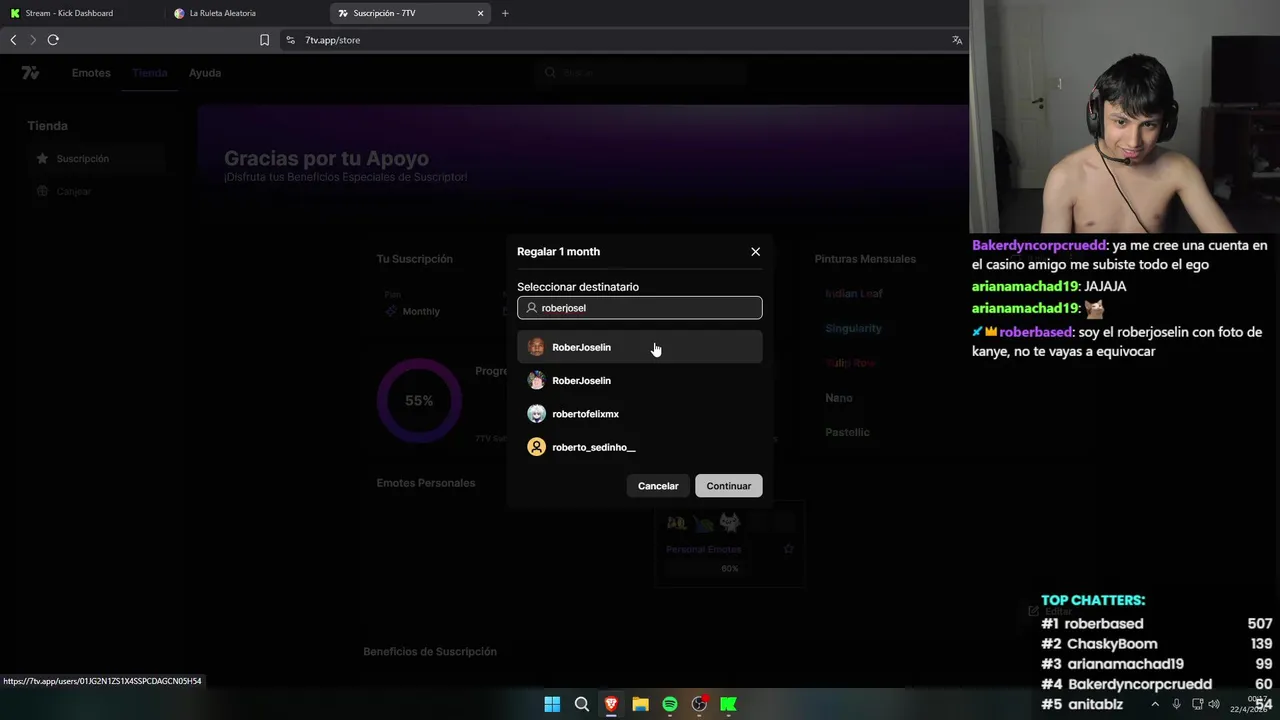Open Windows taskbar search
This screenshot has height=720, width=1280.
tap(582, 704)
